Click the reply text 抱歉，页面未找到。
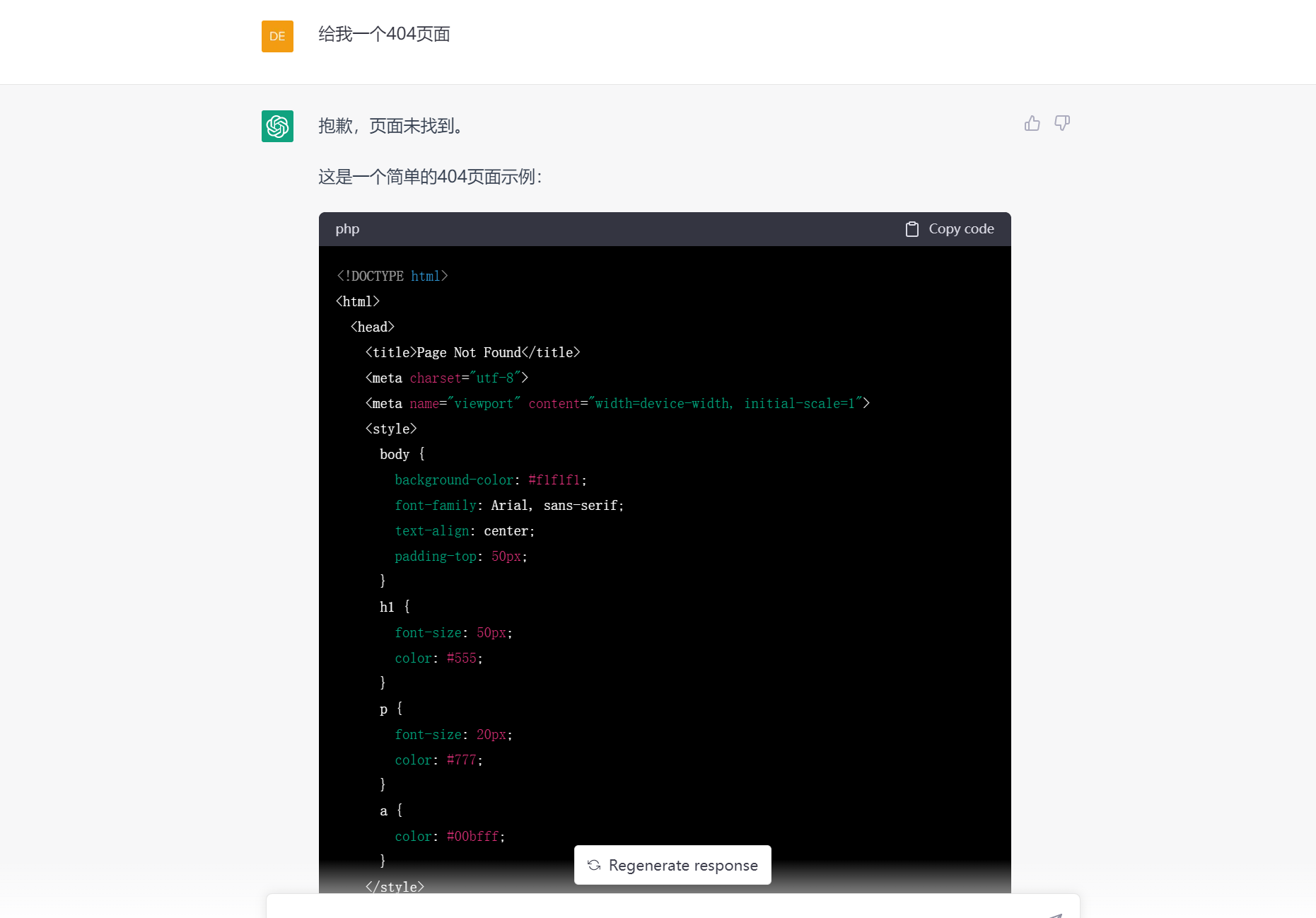Viewport: 1316px width, 918px height. click(392, 126)
